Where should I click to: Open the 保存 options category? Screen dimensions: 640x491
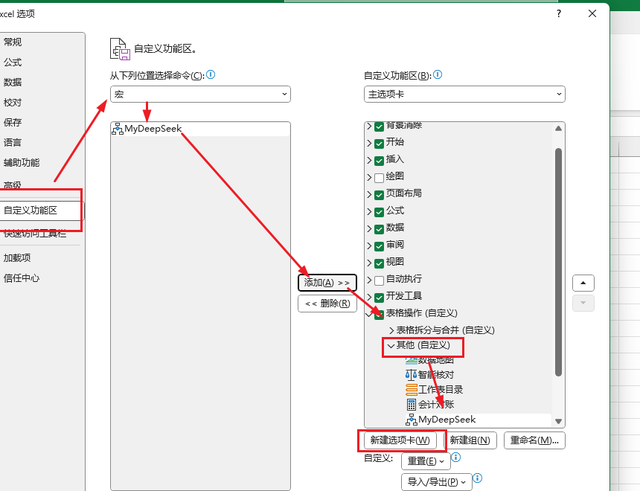13,122
